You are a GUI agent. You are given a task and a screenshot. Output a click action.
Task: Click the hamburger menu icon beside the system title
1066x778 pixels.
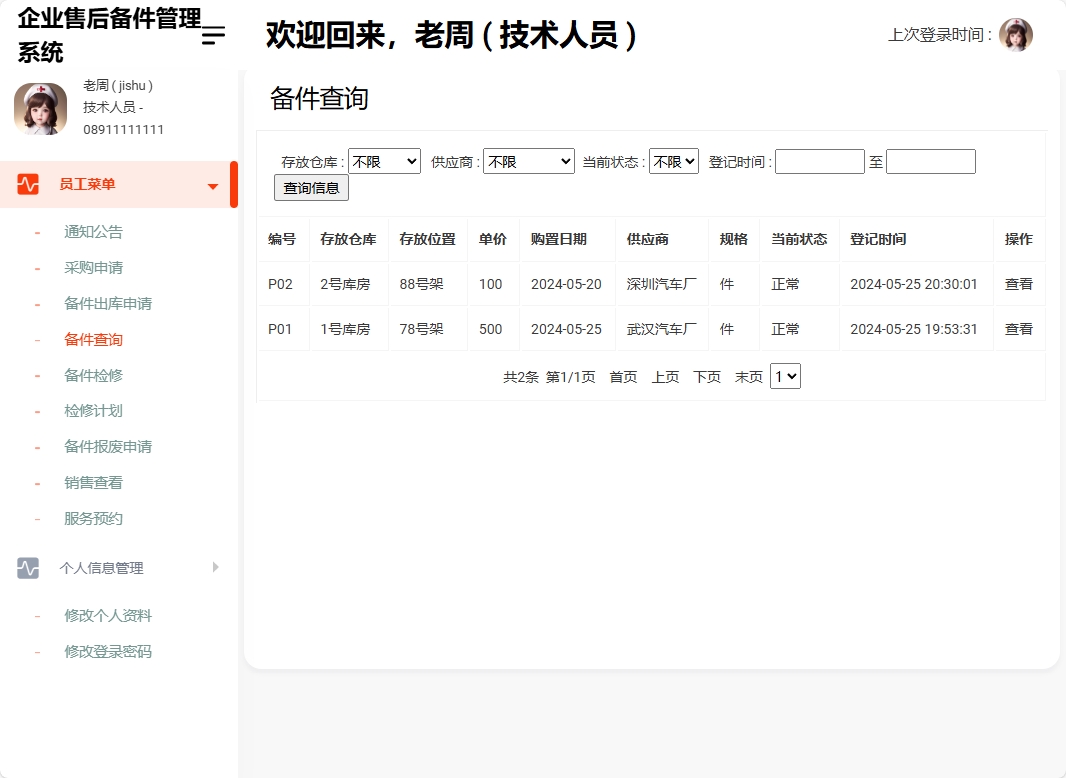point(211,35)
